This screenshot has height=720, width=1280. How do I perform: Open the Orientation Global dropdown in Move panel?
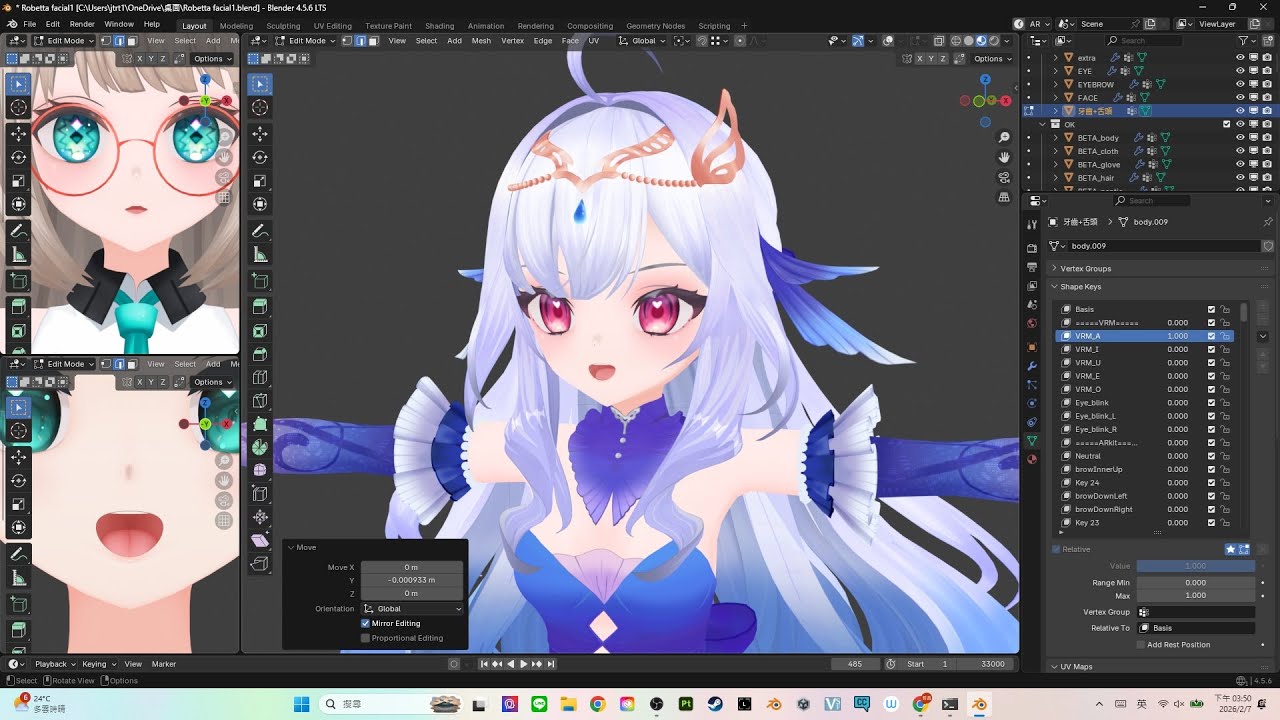pyautogui.click(x=413, y=608)
